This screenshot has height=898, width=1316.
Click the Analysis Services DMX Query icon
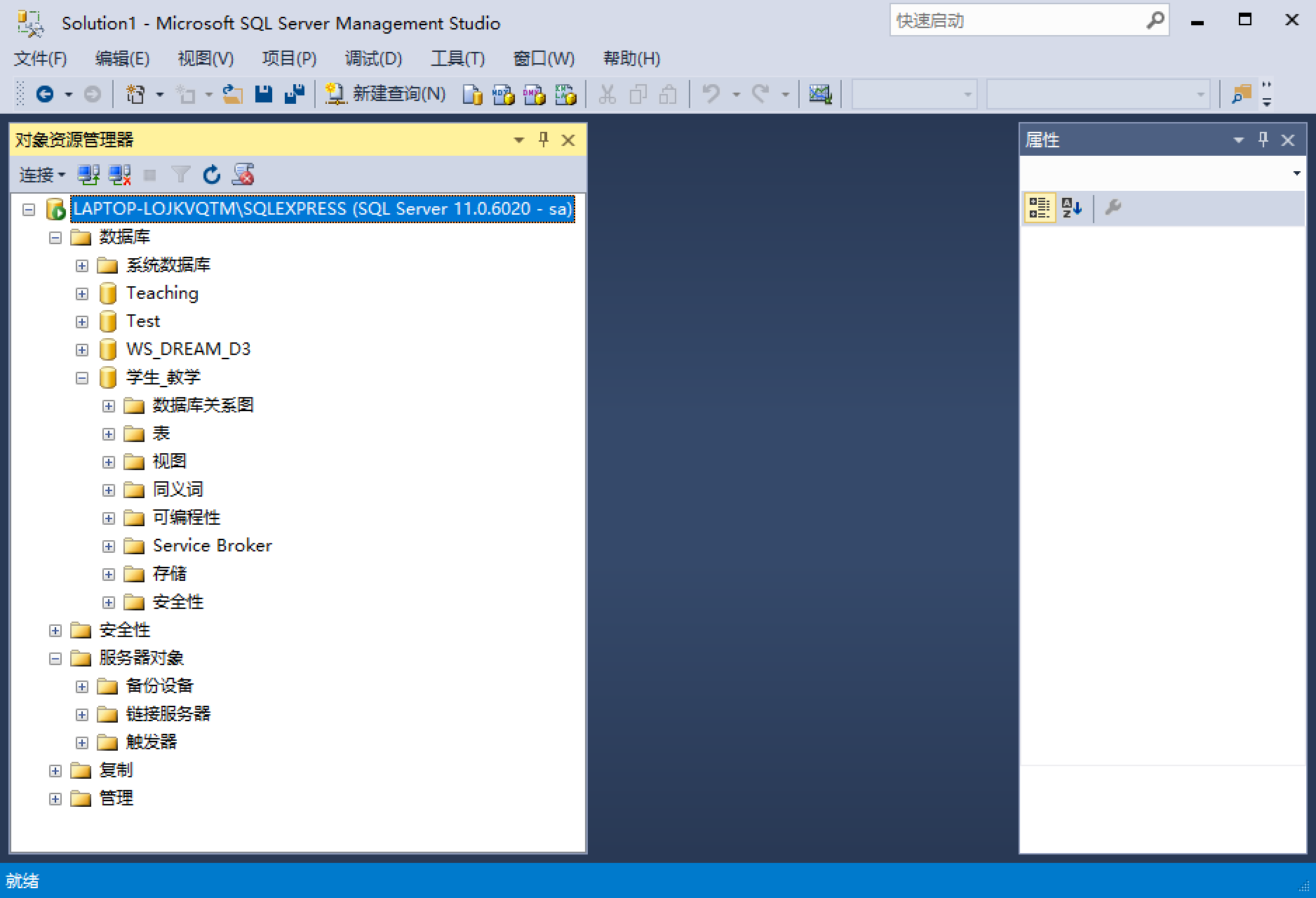click(535, 94)
